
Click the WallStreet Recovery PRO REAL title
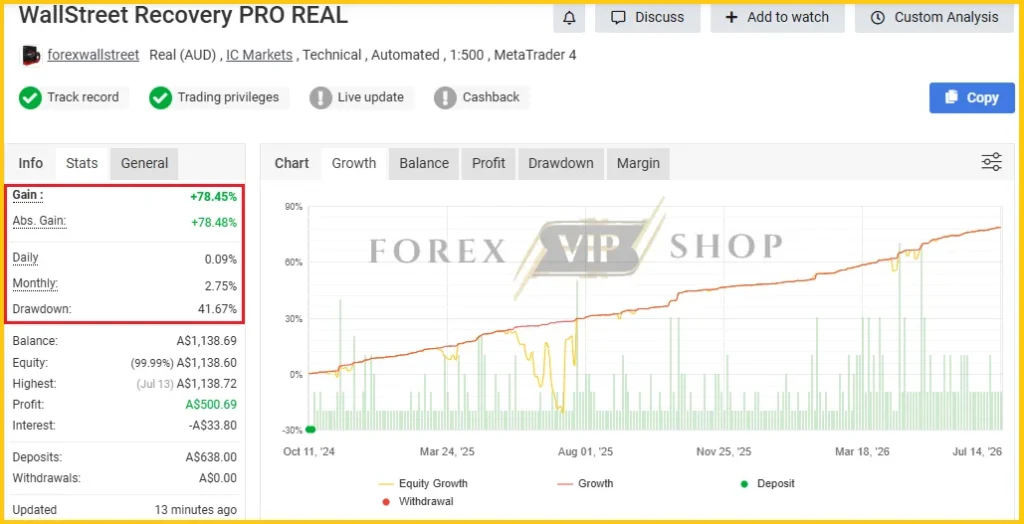click(184, 15)
